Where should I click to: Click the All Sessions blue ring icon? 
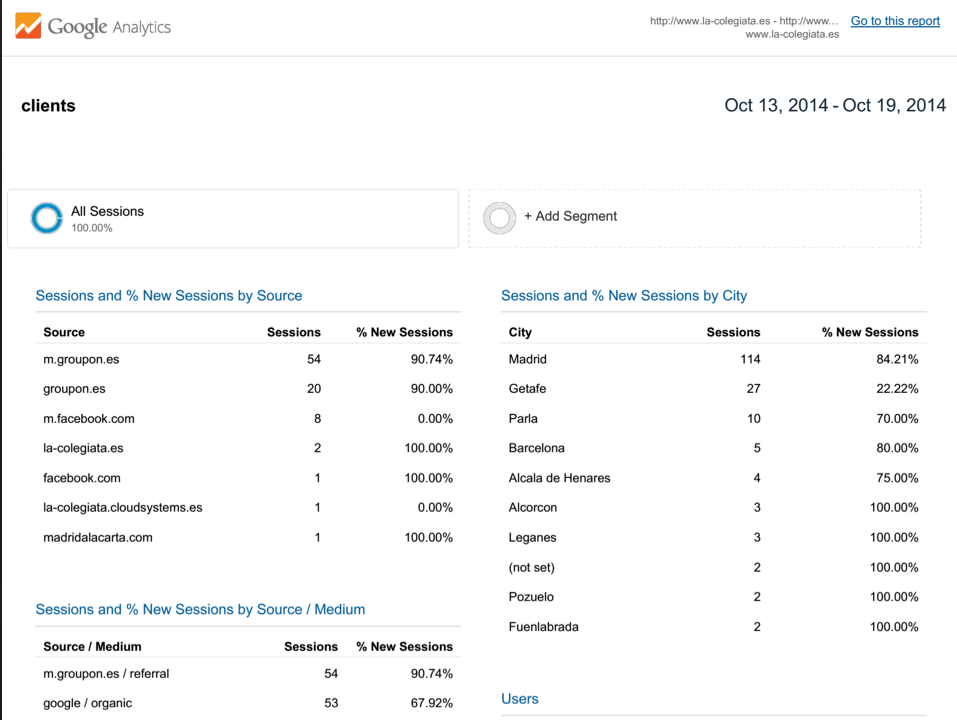pos(47,218)
